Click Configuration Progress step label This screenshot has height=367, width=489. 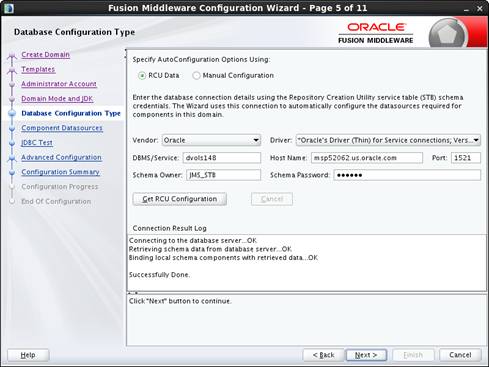click(x=60, y=187)
